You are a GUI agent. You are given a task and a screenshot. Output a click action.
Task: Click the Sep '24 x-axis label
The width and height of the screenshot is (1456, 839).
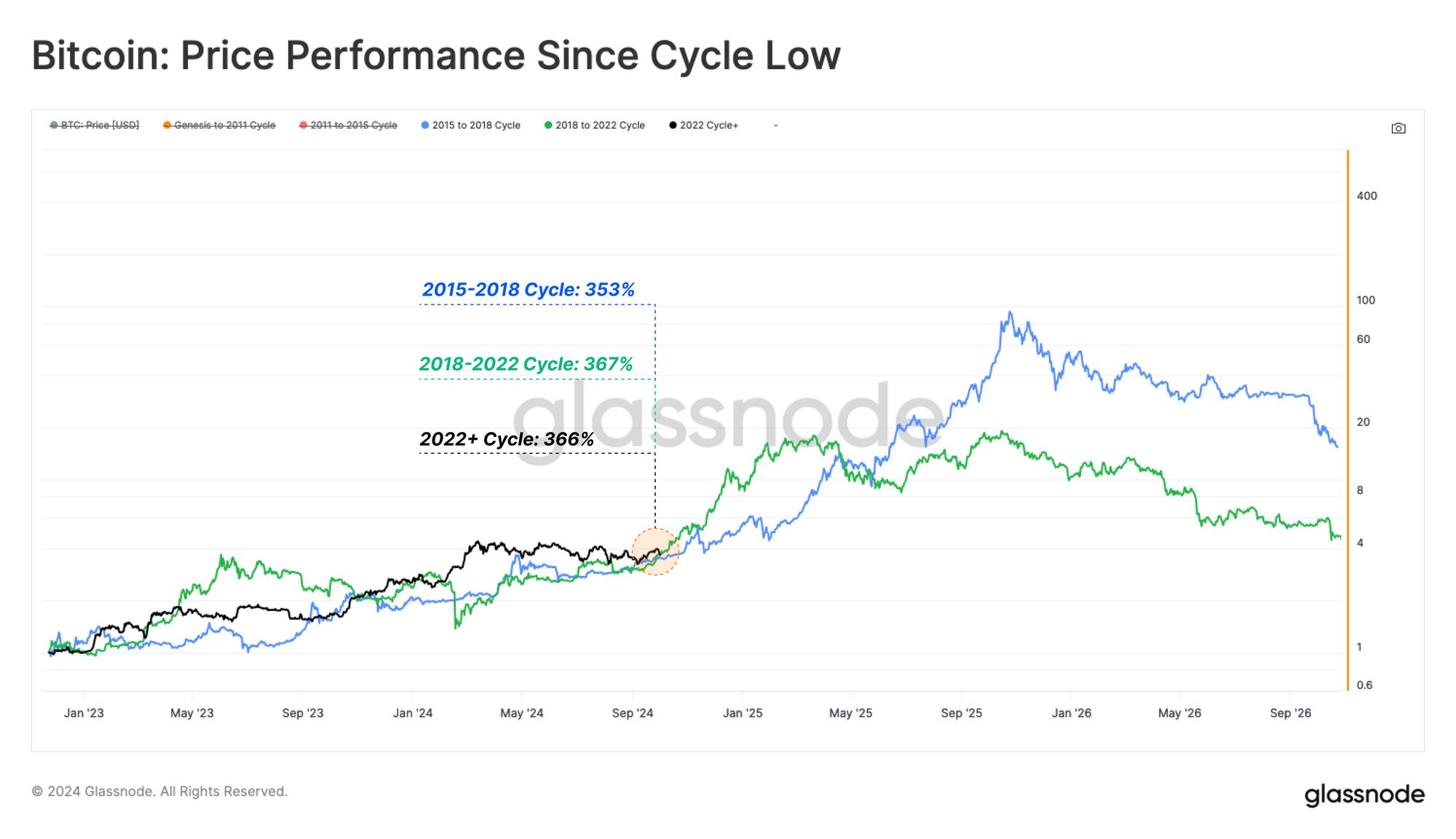(x=633, y=713)
